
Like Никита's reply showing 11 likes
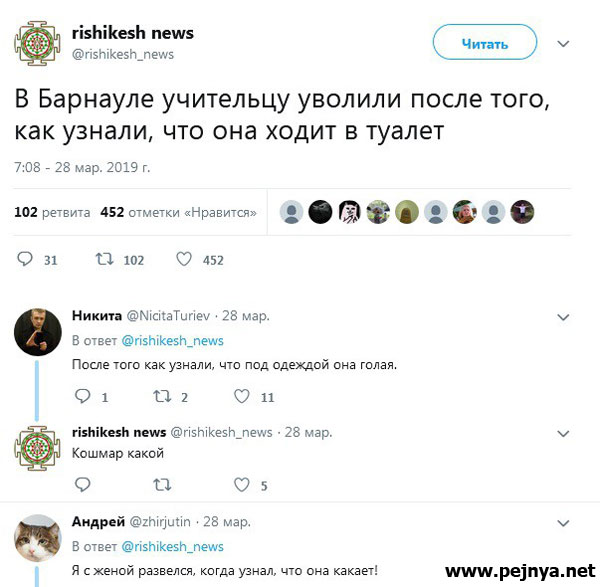(x=242, y=396)
